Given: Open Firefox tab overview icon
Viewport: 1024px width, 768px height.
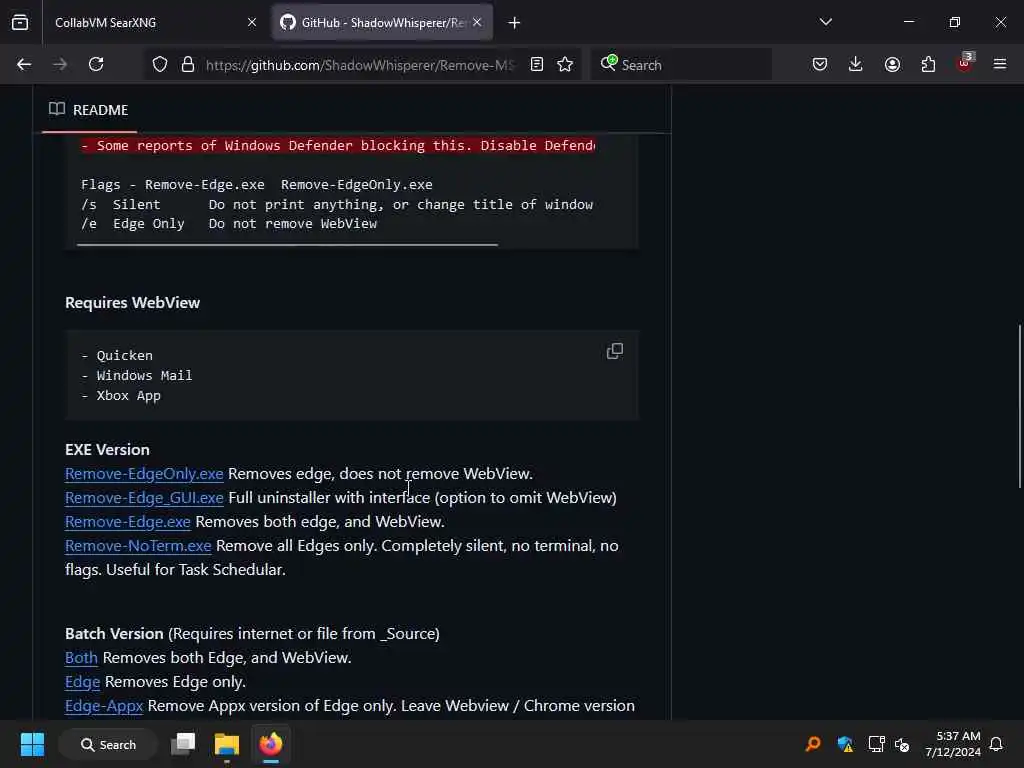Looking at the screenshot, I should pos(20,22).
